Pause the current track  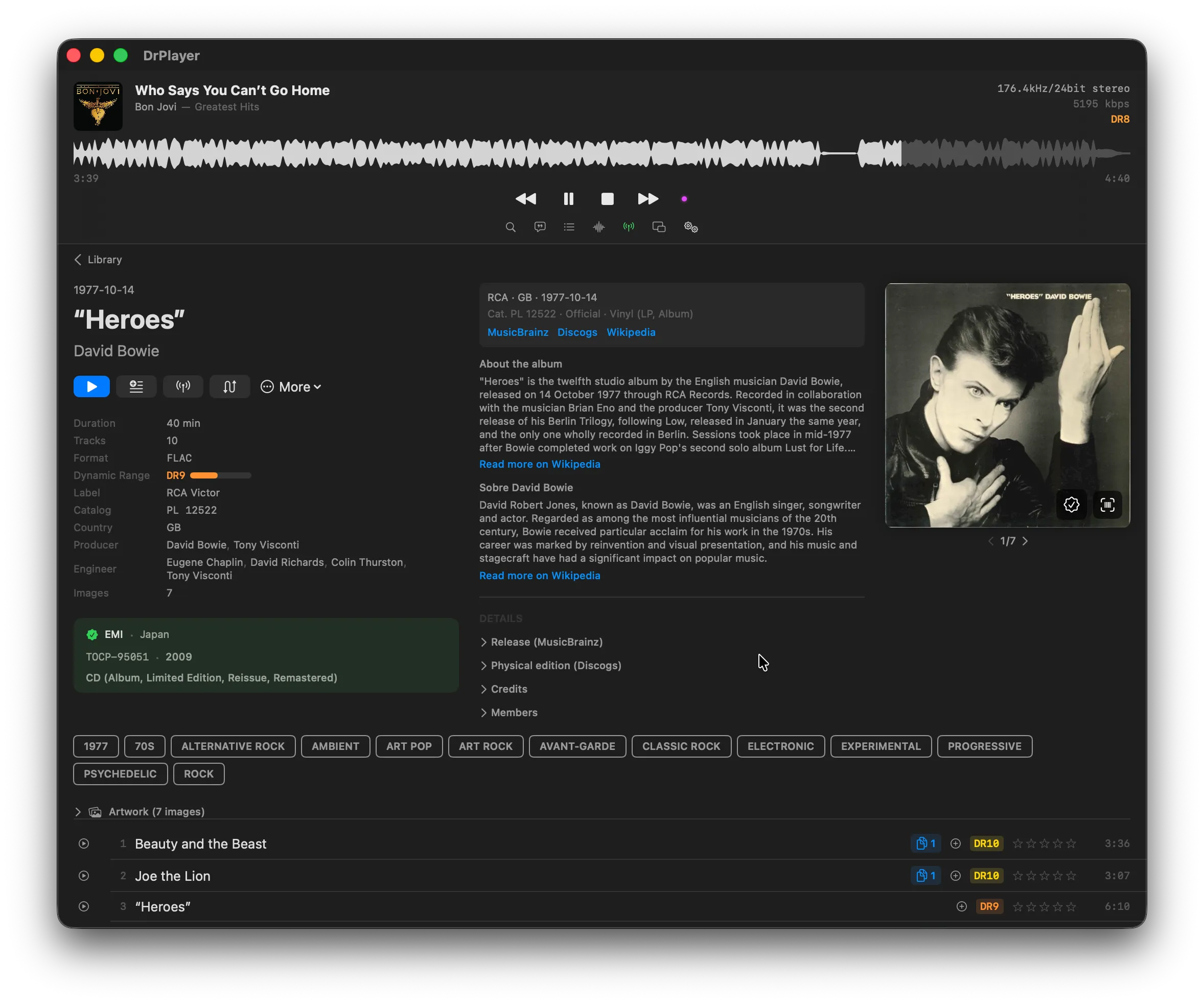pyautogui.click(x=568, y=199)
